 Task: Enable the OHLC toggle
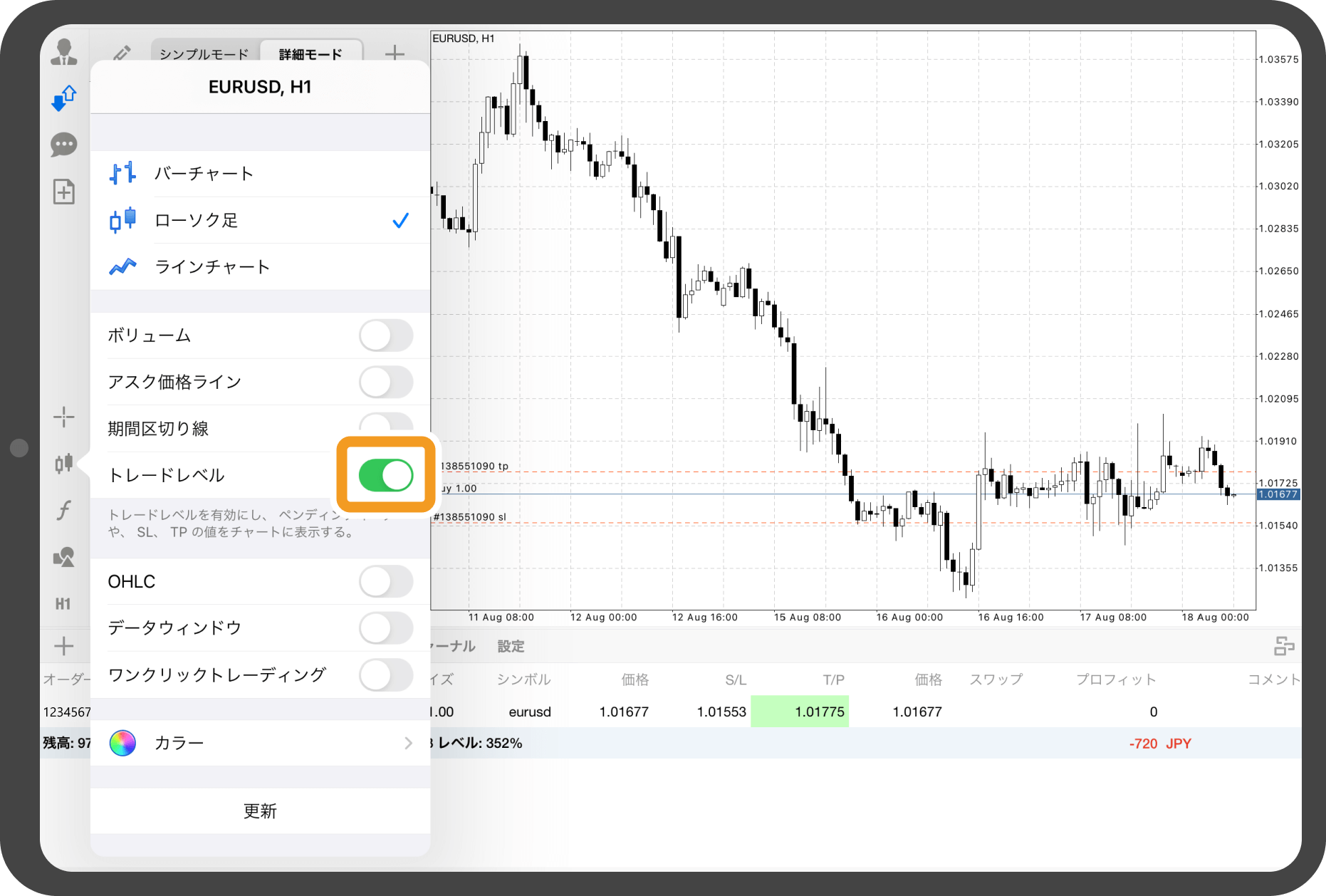[385, 582]
